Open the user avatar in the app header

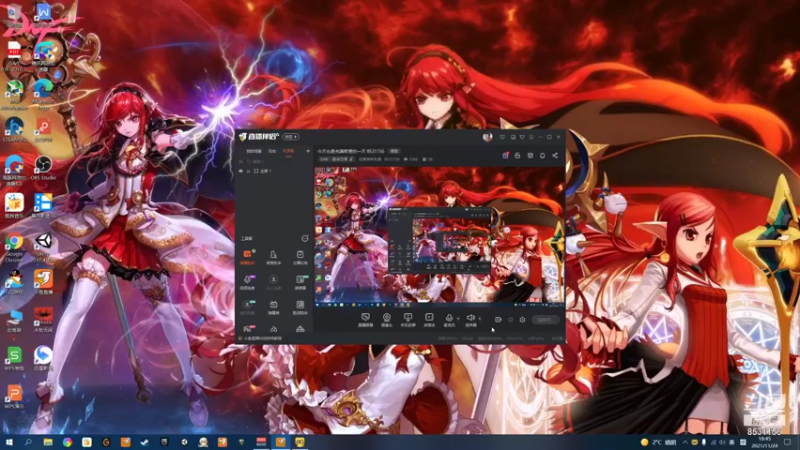pos(487,137)
